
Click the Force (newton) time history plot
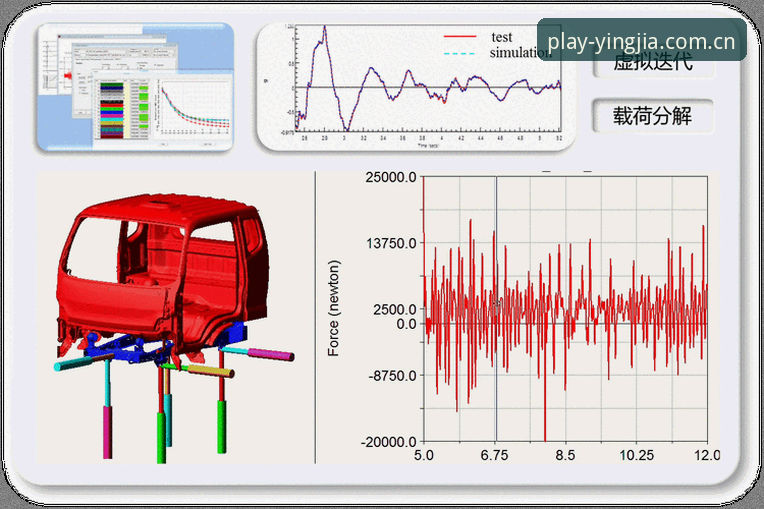[565, 309]
